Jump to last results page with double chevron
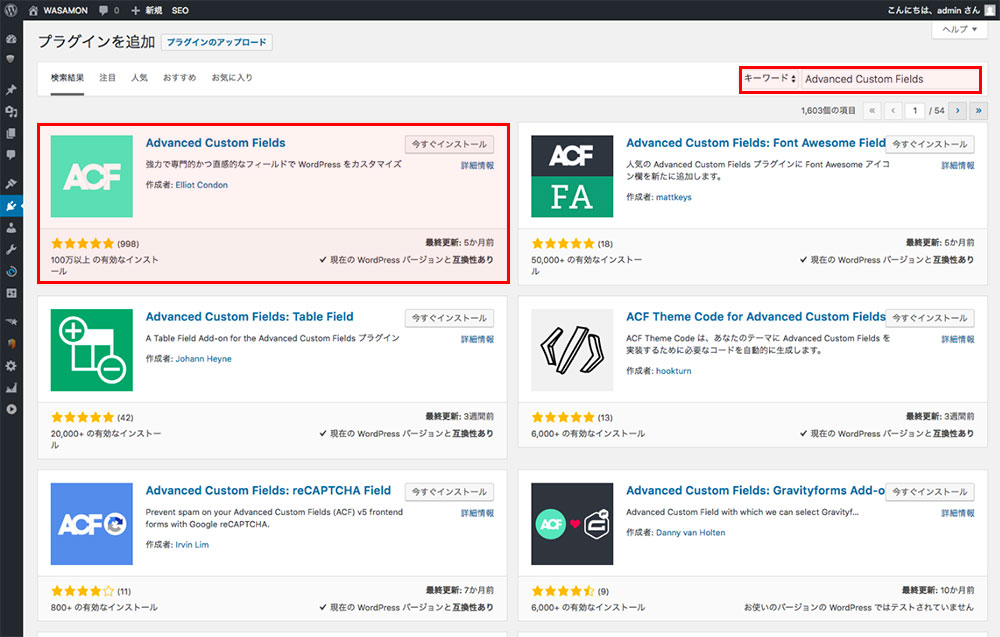The width and height of the screenshot is (1000, 637). (x=978, y=110)
